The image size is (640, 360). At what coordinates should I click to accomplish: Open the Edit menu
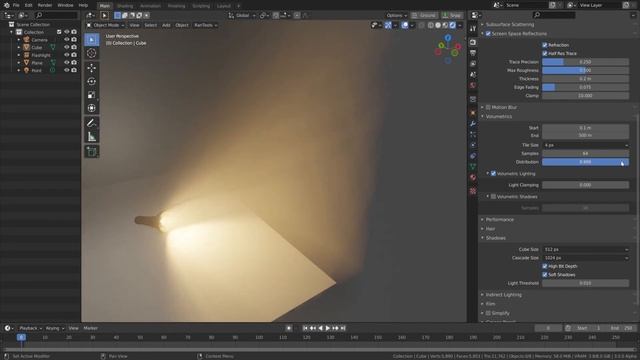pos(28,5)
